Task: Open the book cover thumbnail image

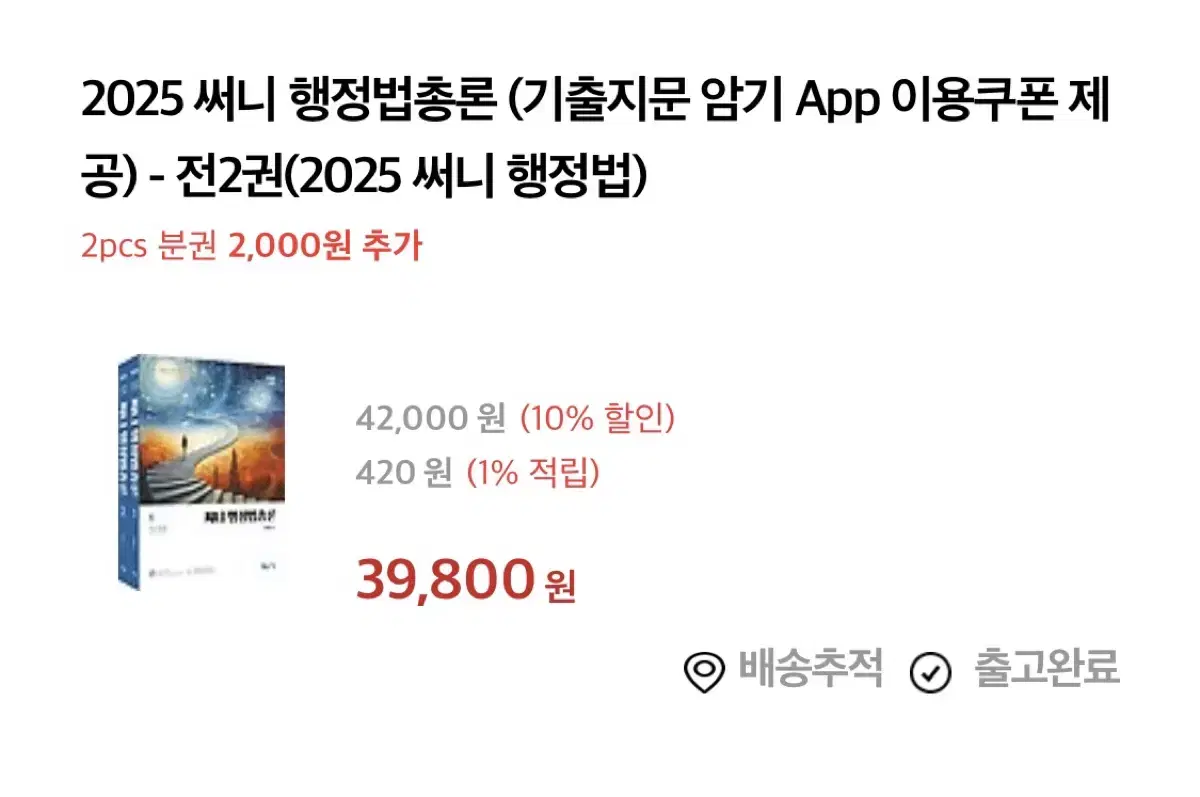Action: point(204,472)
